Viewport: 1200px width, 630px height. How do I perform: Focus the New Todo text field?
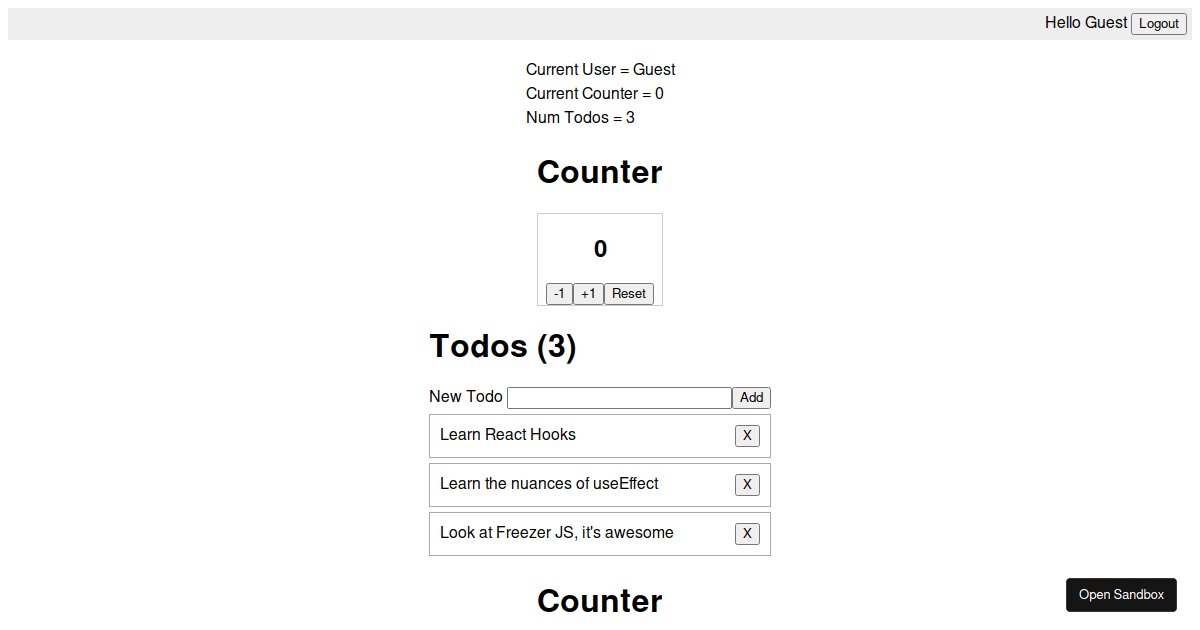click(619, 398)
